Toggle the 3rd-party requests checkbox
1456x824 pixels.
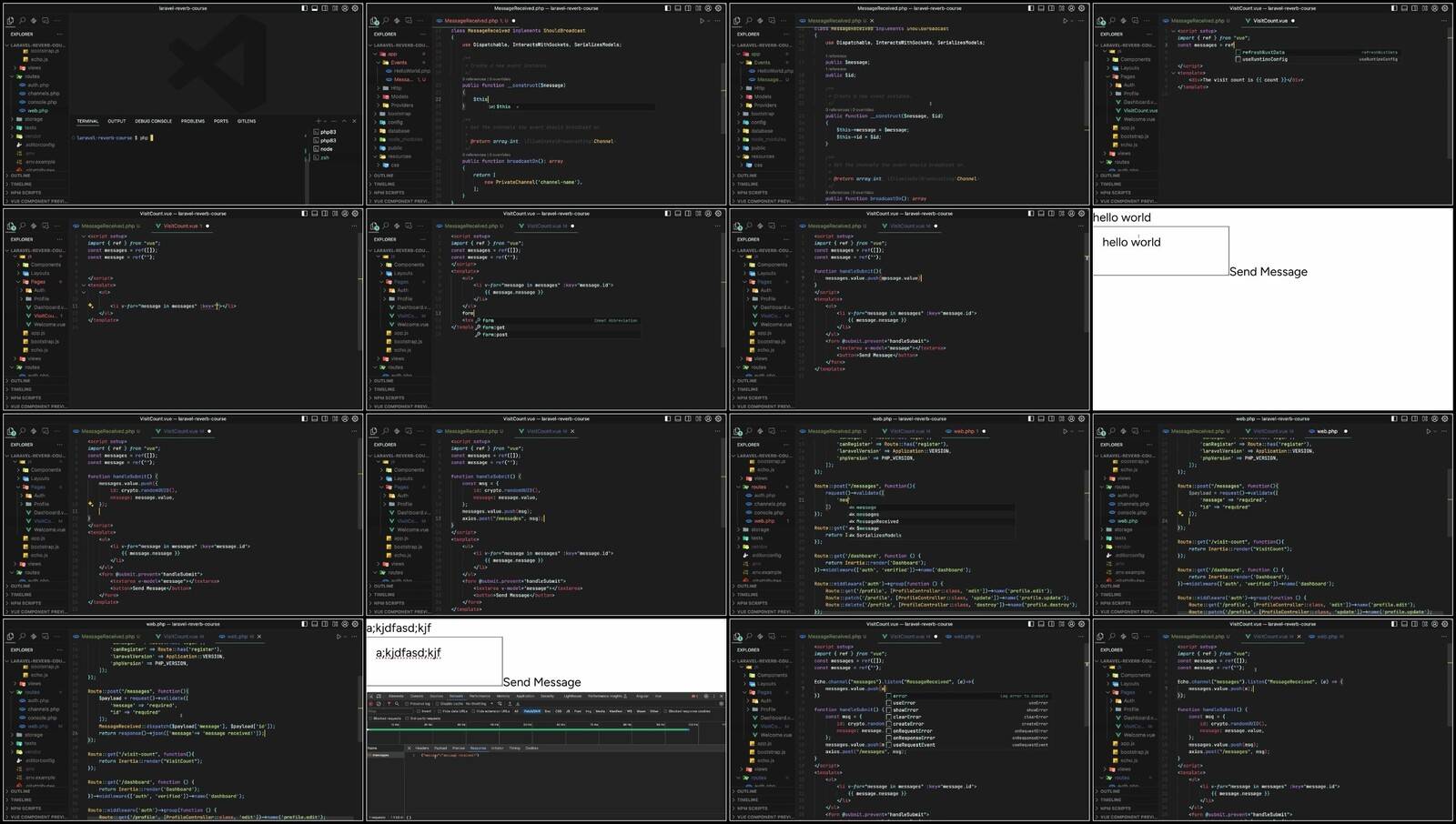click(x=407, y=718)
